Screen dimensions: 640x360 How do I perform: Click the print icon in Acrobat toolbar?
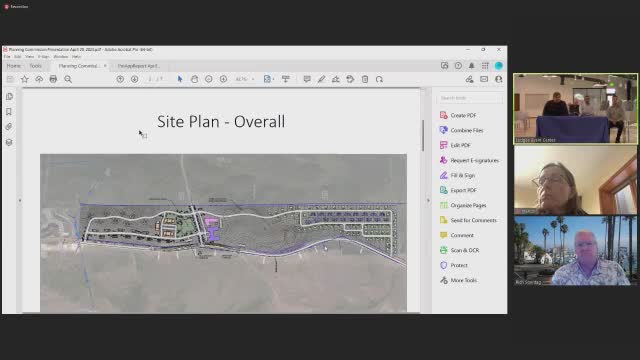pos(53,79)
